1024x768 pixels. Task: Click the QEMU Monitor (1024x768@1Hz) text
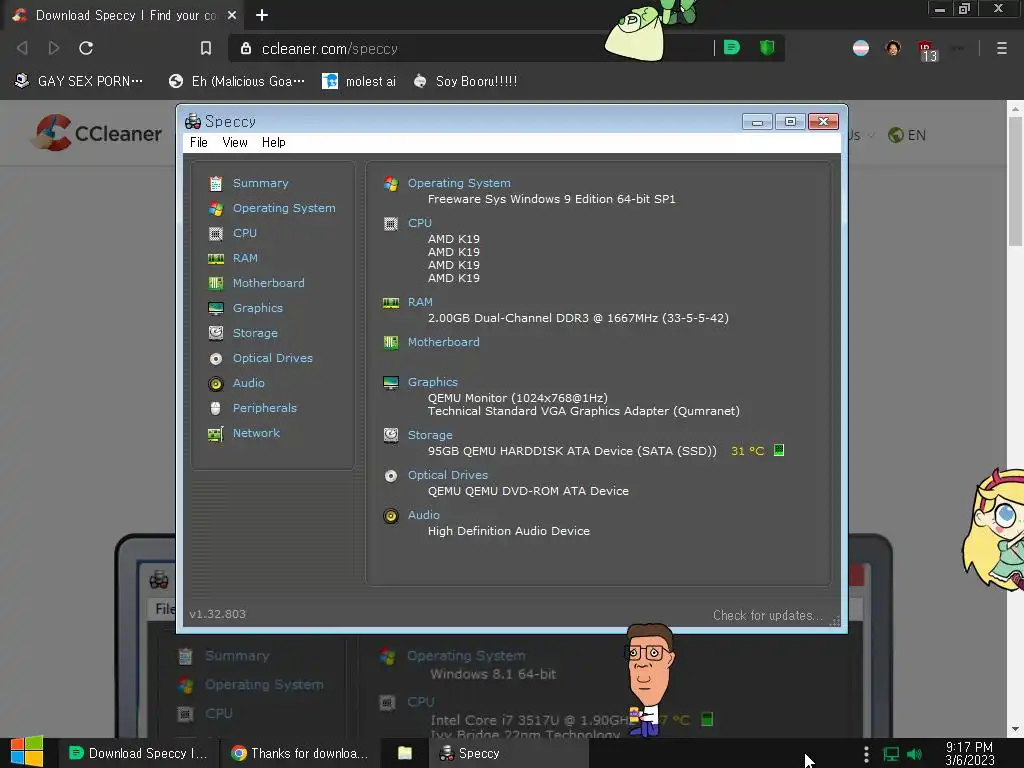tap(517, 398)
